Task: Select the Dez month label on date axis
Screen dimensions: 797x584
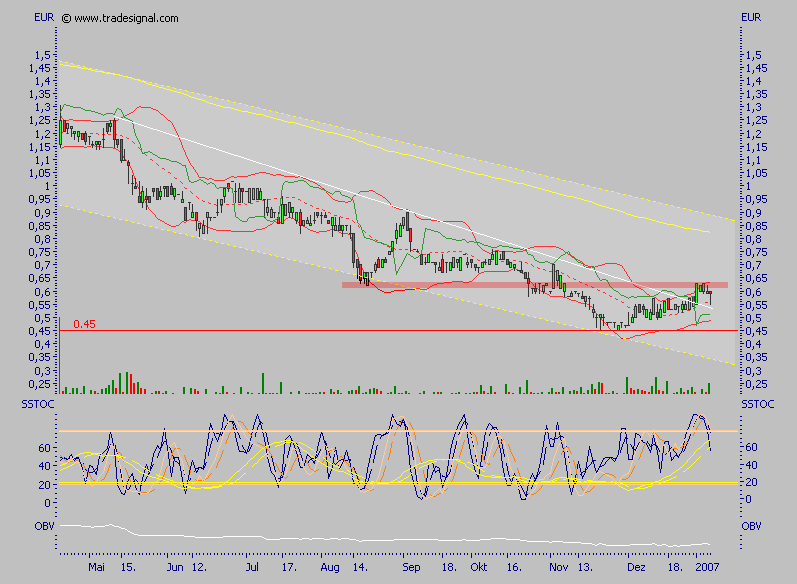Action: (637, 566)
